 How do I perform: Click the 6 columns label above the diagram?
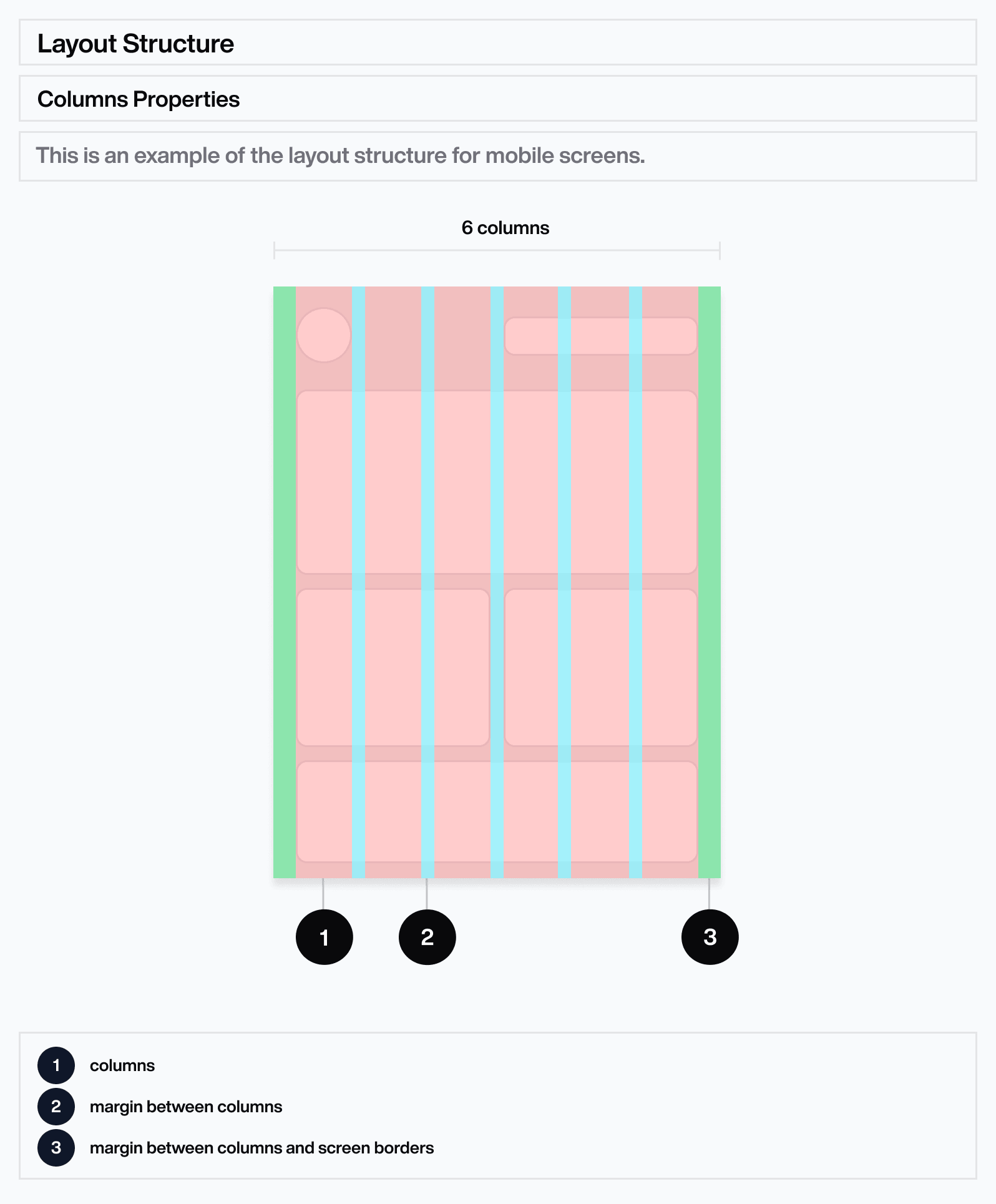pos(505,228)
